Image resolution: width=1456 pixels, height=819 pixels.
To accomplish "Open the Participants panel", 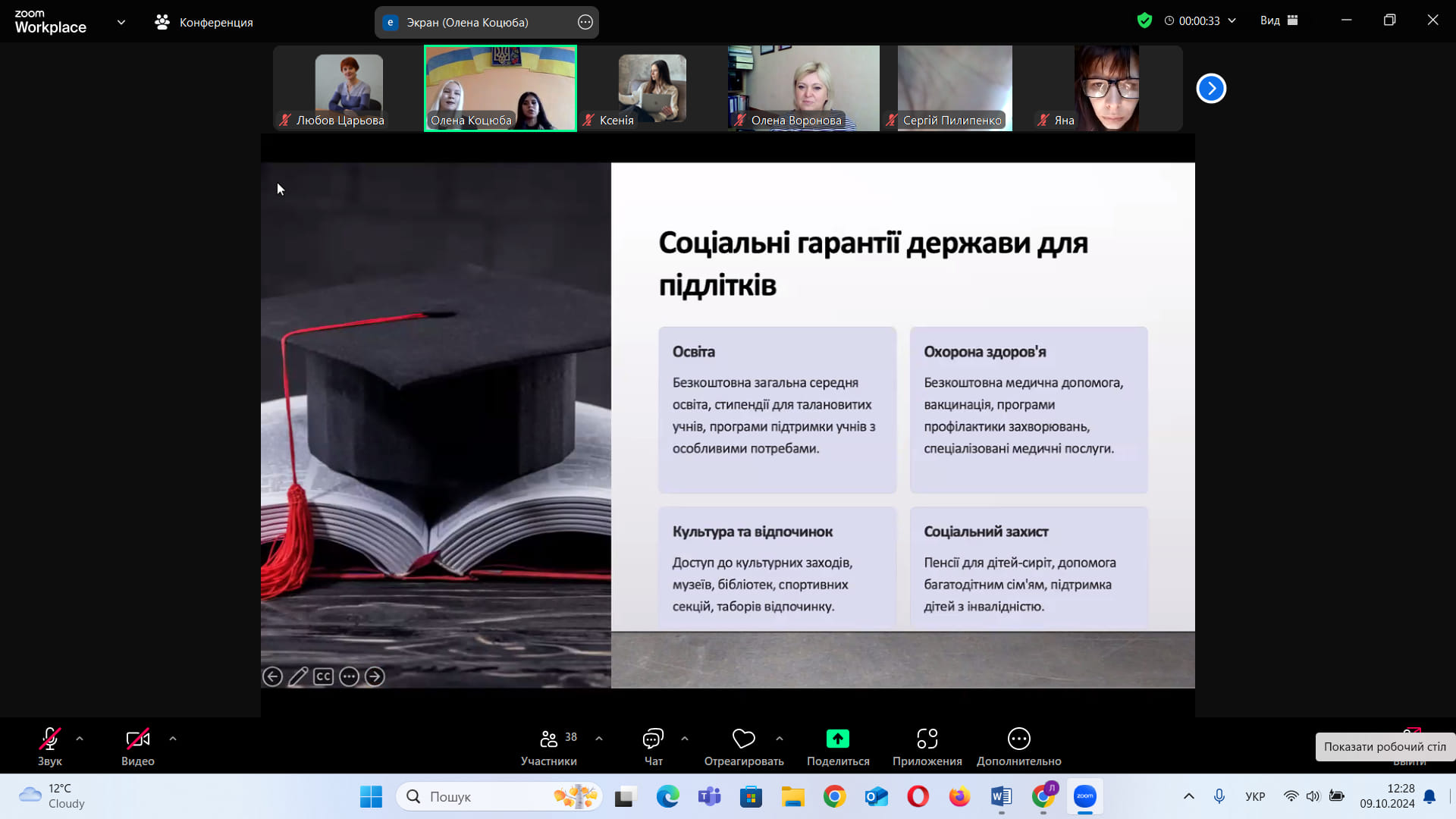I will (x=548, y=747).
